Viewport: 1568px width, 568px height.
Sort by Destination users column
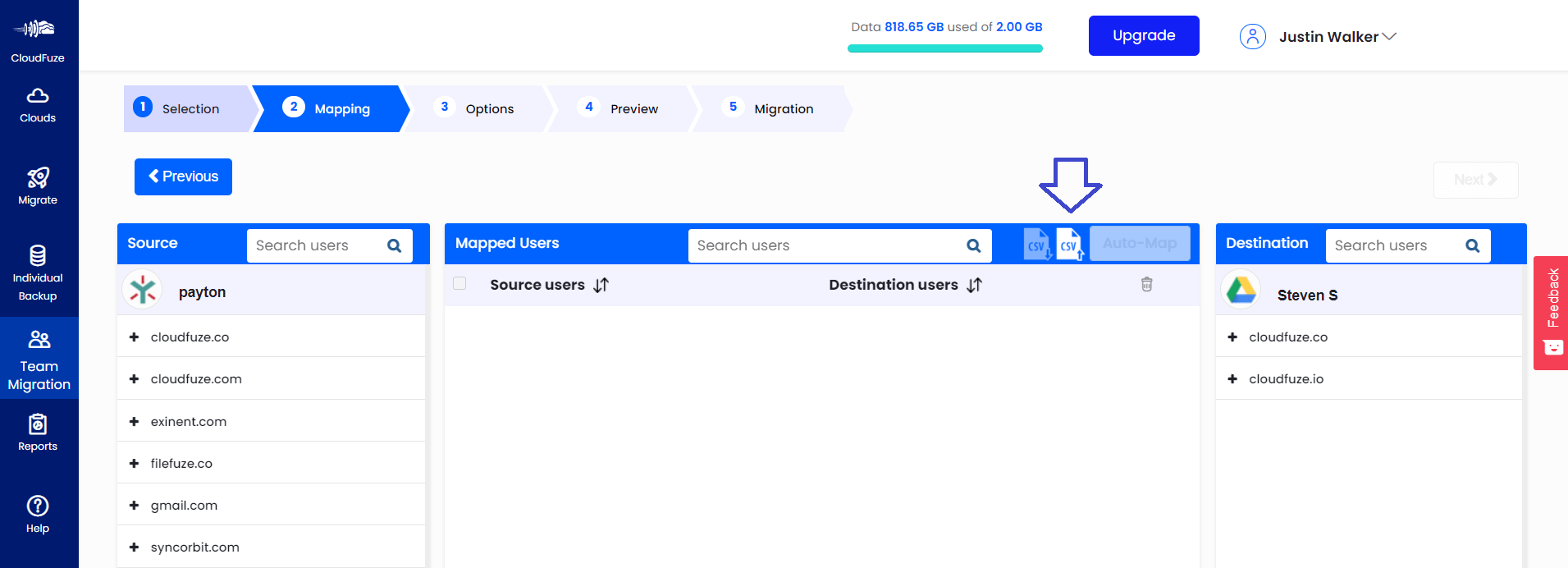(x=974, y=285)
